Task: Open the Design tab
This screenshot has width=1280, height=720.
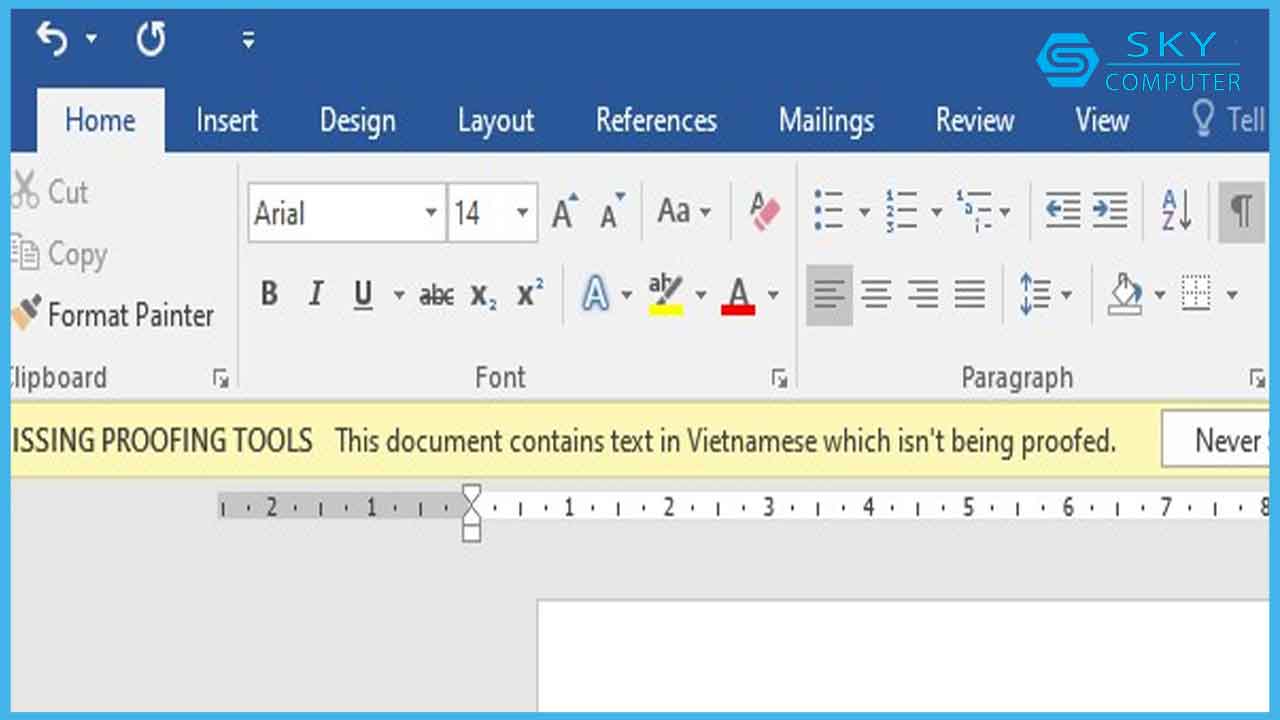Action: tap(357, 121)
